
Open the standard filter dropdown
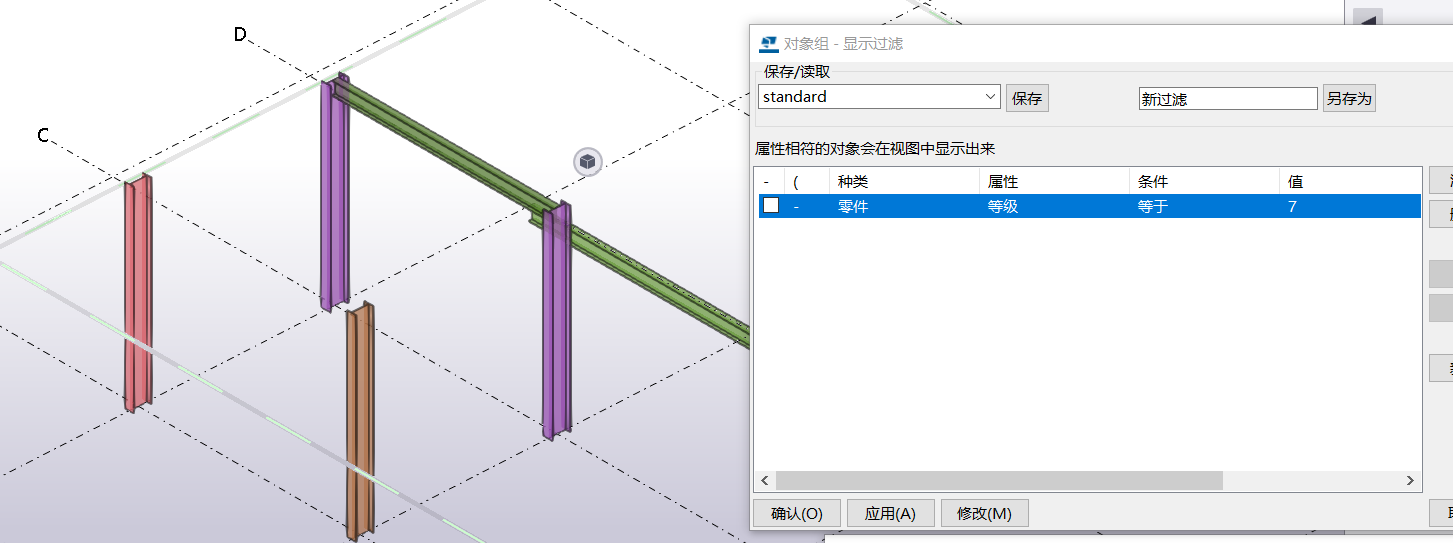coord(991,97)
